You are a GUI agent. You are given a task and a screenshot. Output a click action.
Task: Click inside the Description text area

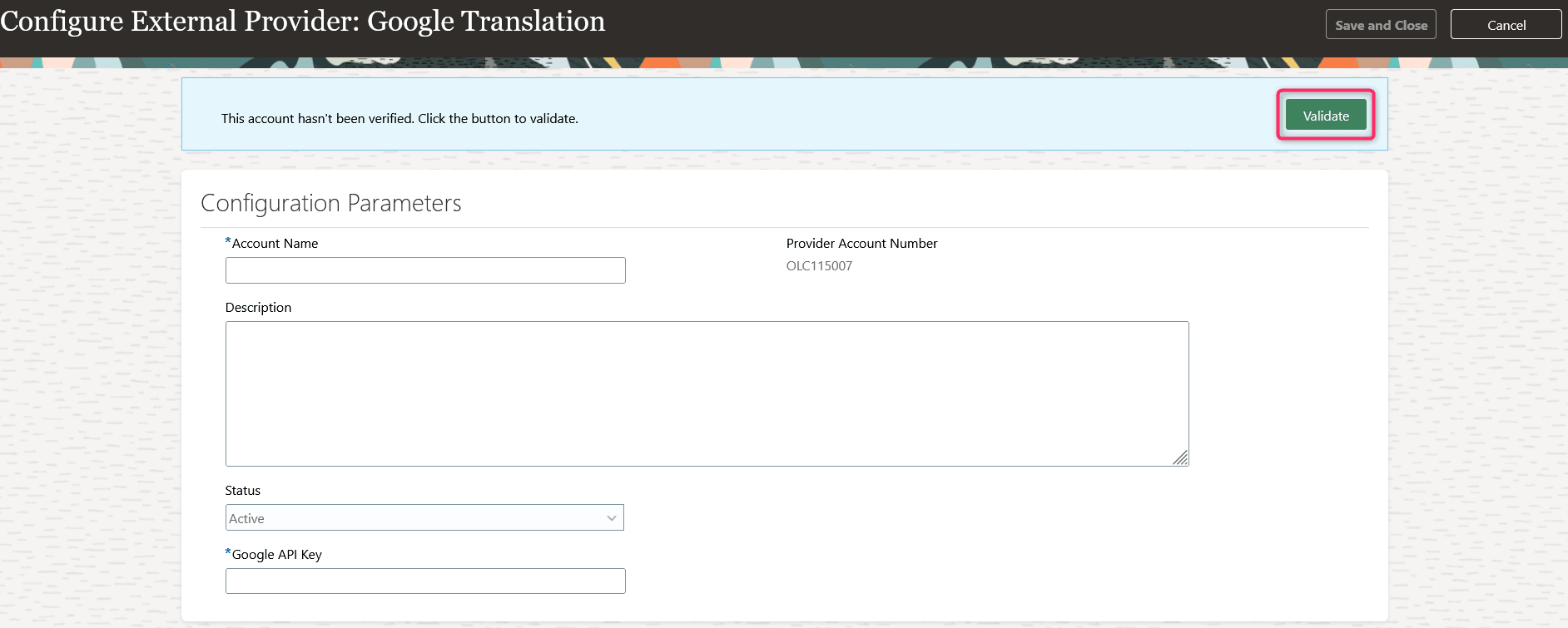(x=707, y=393)
